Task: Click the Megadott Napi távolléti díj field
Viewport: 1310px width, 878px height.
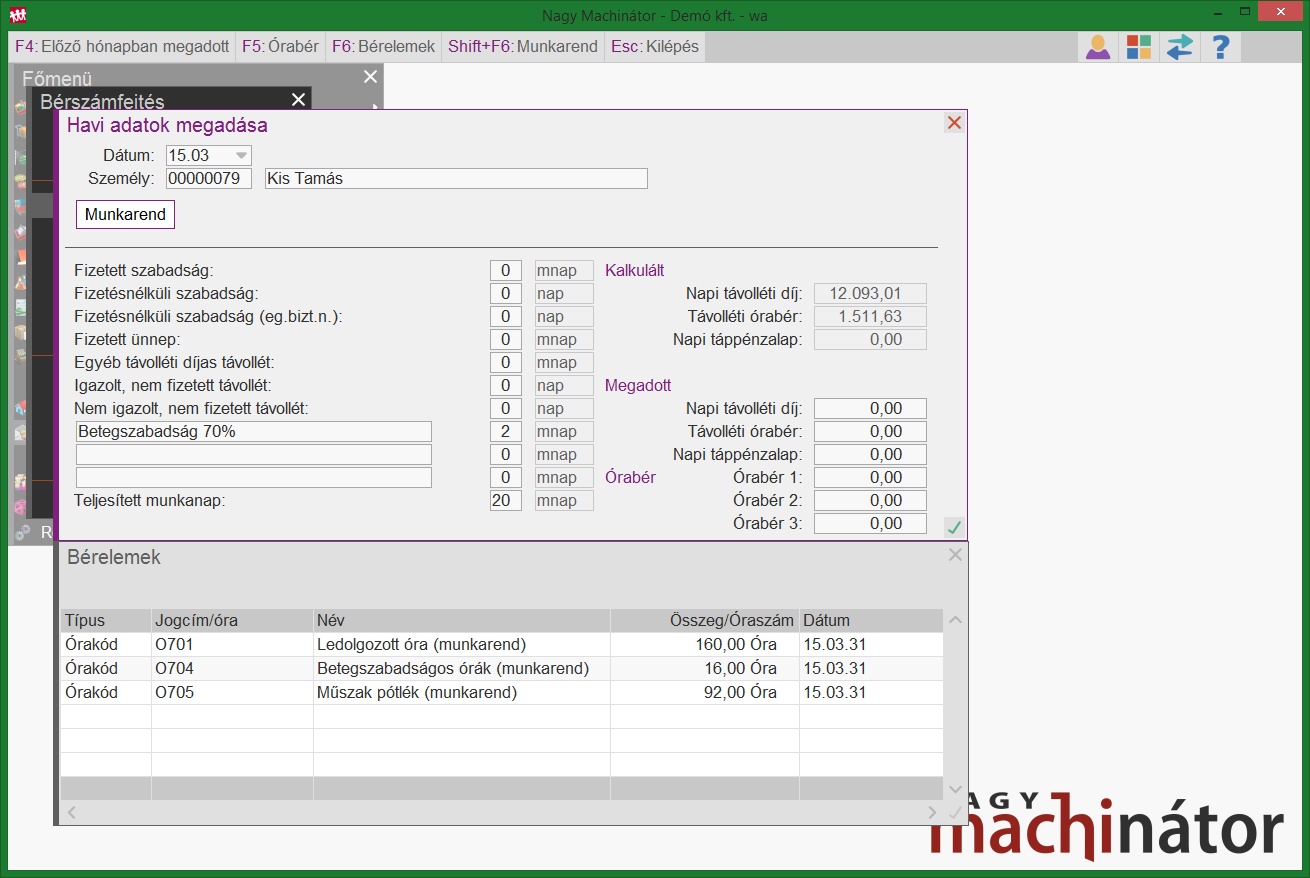Action: [x=870, y=408]
